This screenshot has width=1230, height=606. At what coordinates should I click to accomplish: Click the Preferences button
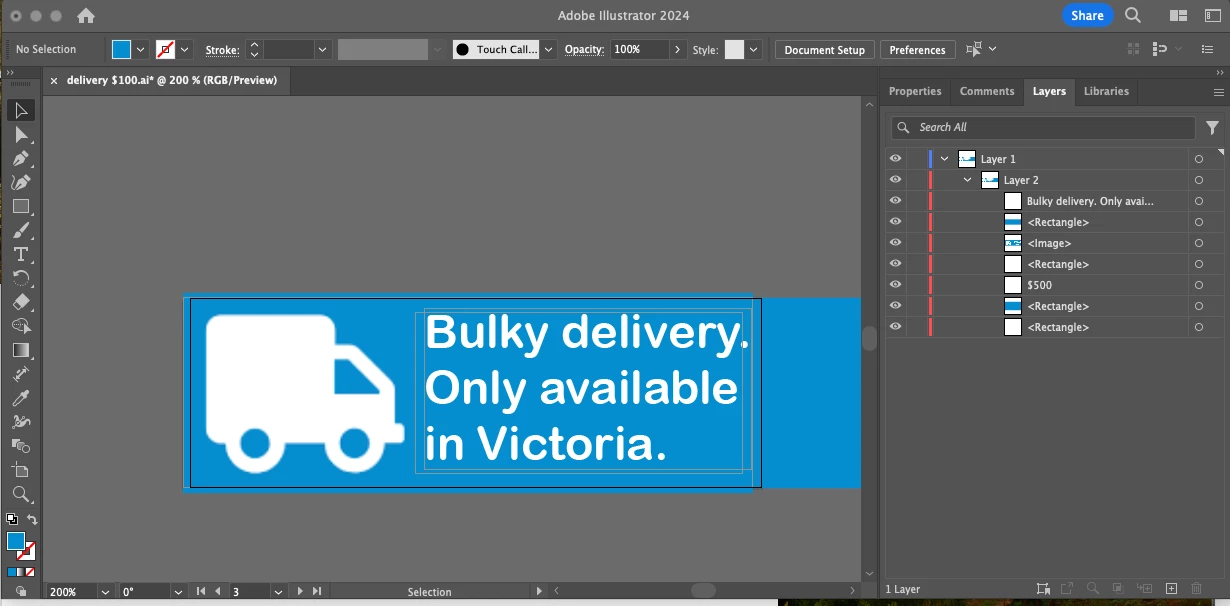[917, 50]
